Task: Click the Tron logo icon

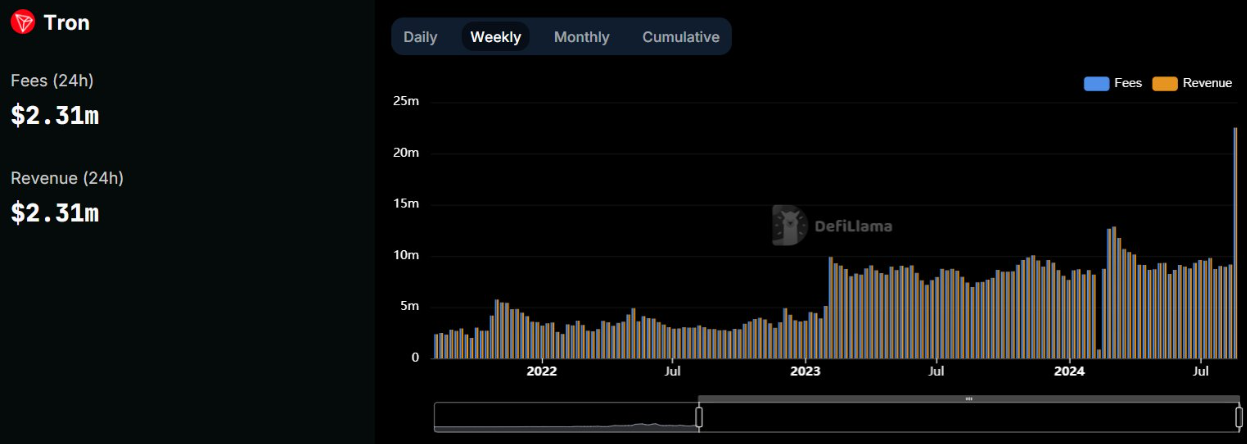Action: tap(23, 22)
